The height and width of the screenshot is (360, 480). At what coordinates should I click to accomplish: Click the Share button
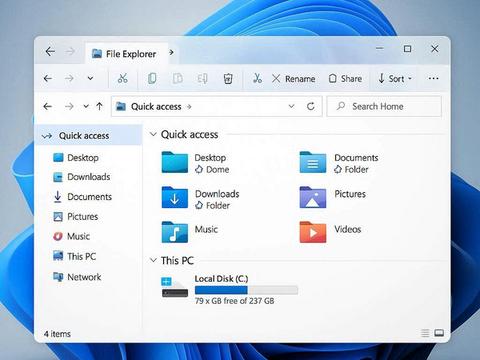tap(345, 79)
